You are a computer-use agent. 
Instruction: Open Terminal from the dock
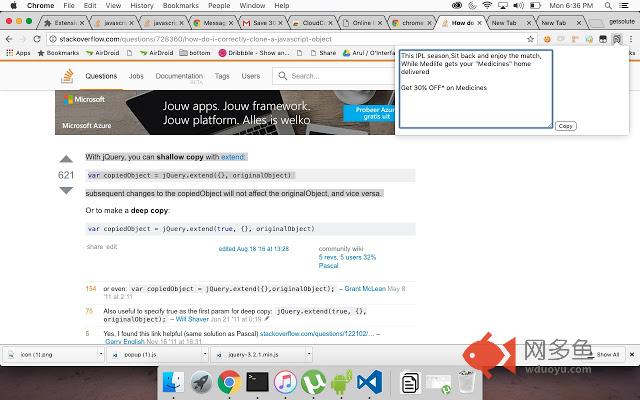[257, 381]
